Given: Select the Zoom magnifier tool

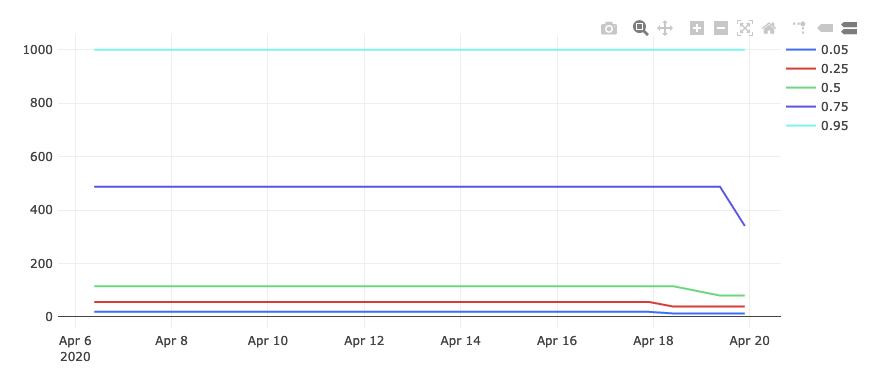Looking at the screenshot, I should [x=641, y=28].
